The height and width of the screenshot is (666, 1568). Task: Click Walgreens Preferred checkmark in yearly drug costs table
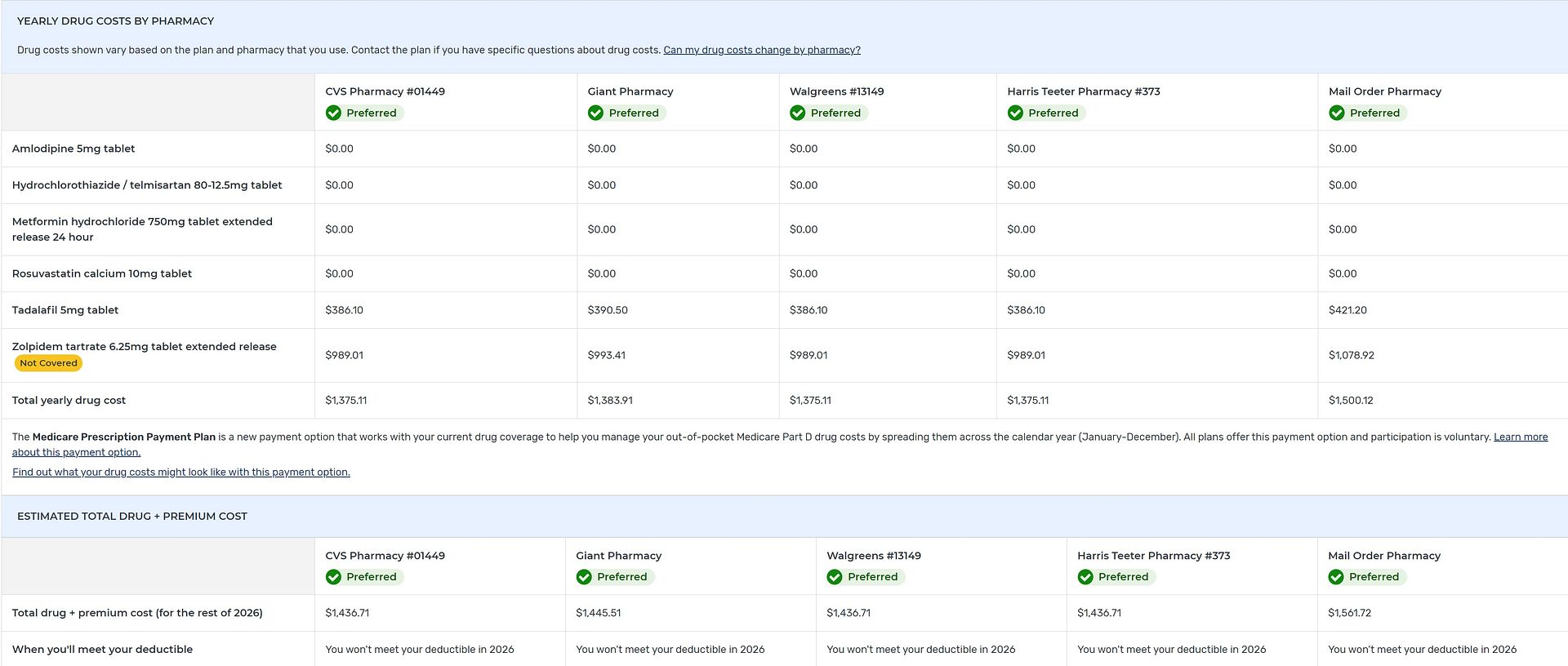coord(797,113)
